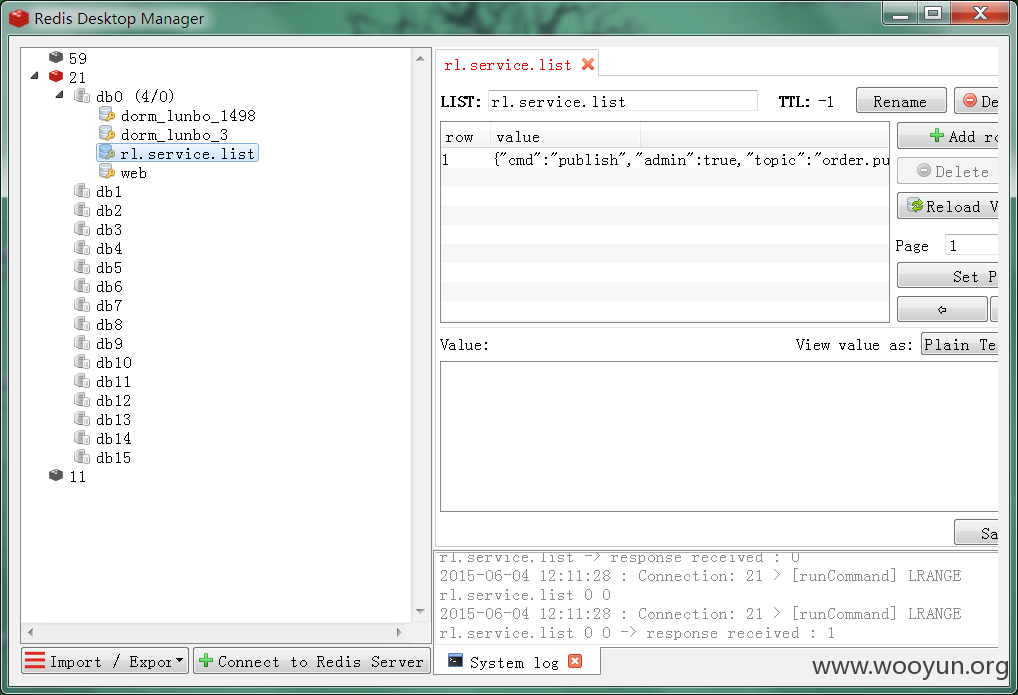Image resolution: width=1018 pixels, height=695 pixels.
Task: Click the database icon beside db1
Action: 82,191
